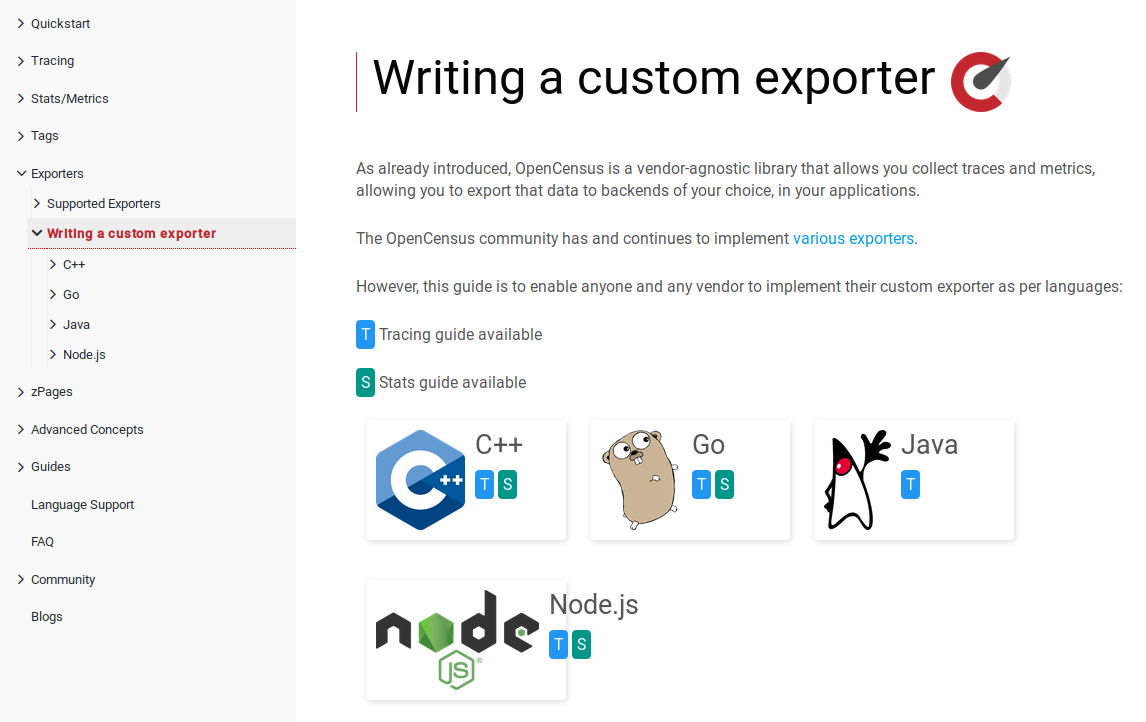Expand the Node.js sub-item chevron in sidebar
The image size is (1146, 722).
(x=53, y=354)
